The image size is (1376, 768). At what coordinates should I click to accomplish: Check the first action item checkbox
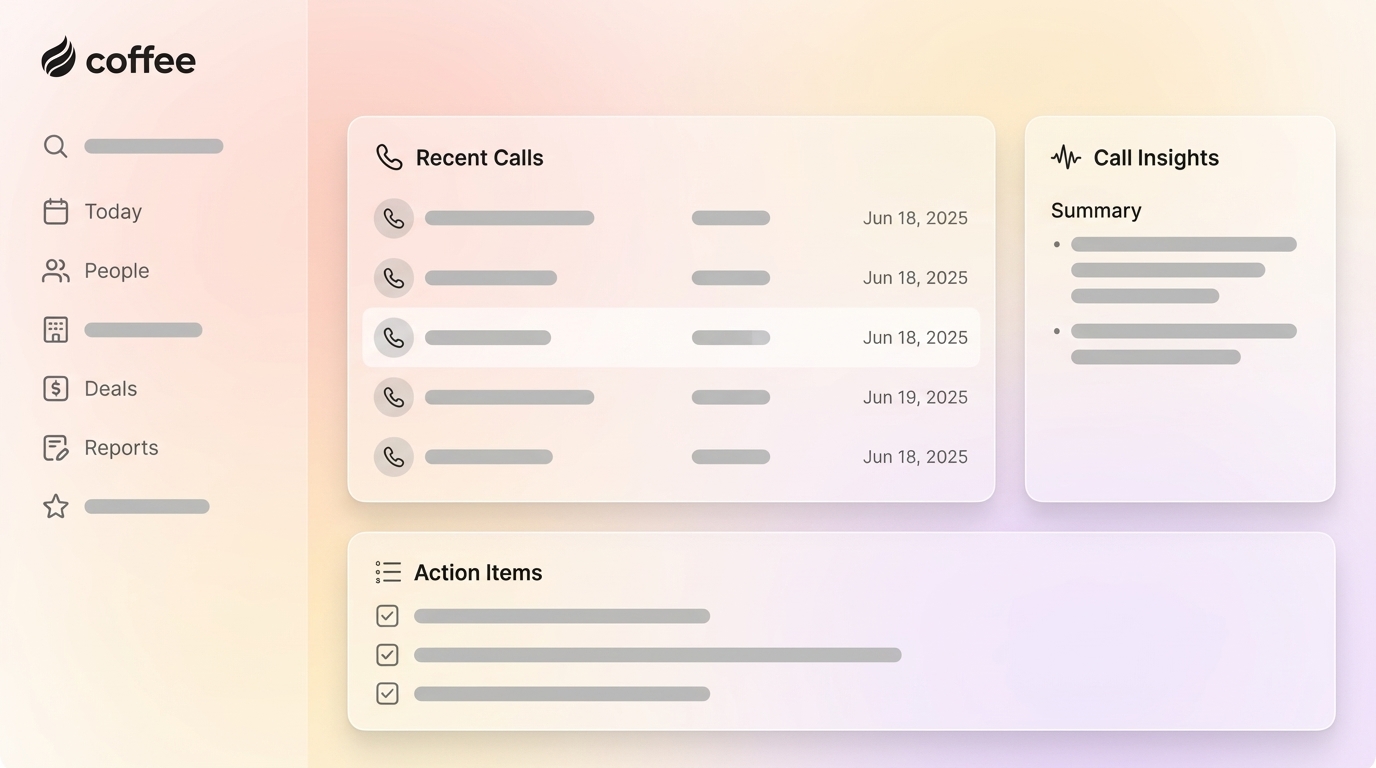[387, 615]
